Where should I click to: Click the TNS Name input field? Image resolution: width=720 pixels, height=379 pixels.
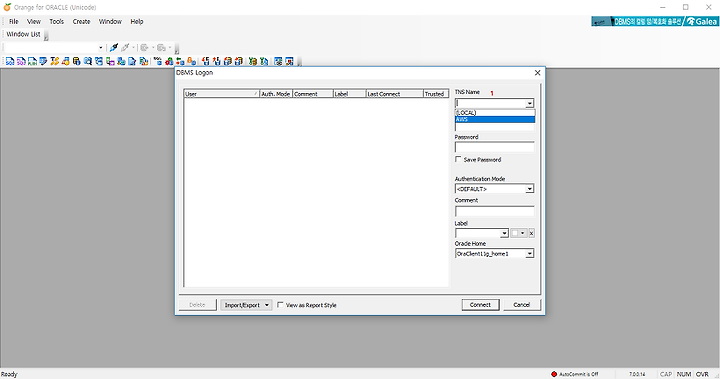tap(490, 103)
